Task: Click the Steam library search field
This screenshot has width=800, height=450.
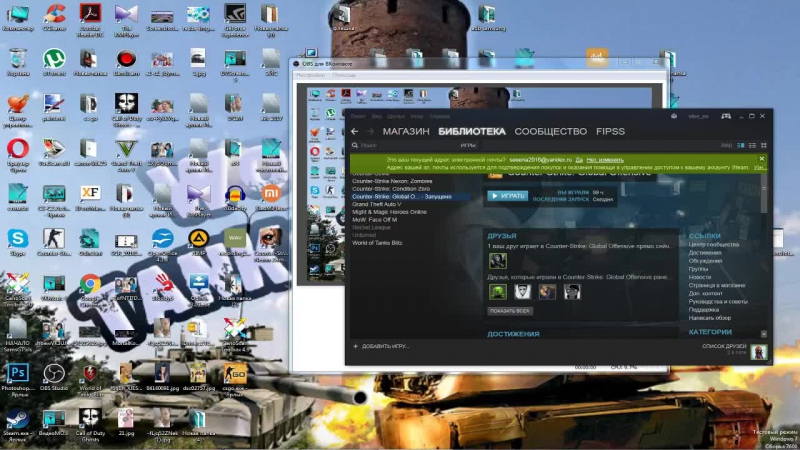Action: pyautogui.click(x=403, y=145)
